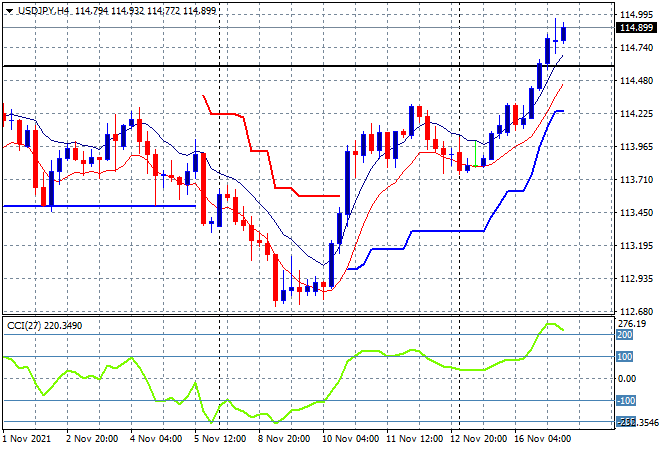Select the 114.225 price axis label

pos(636,114)
